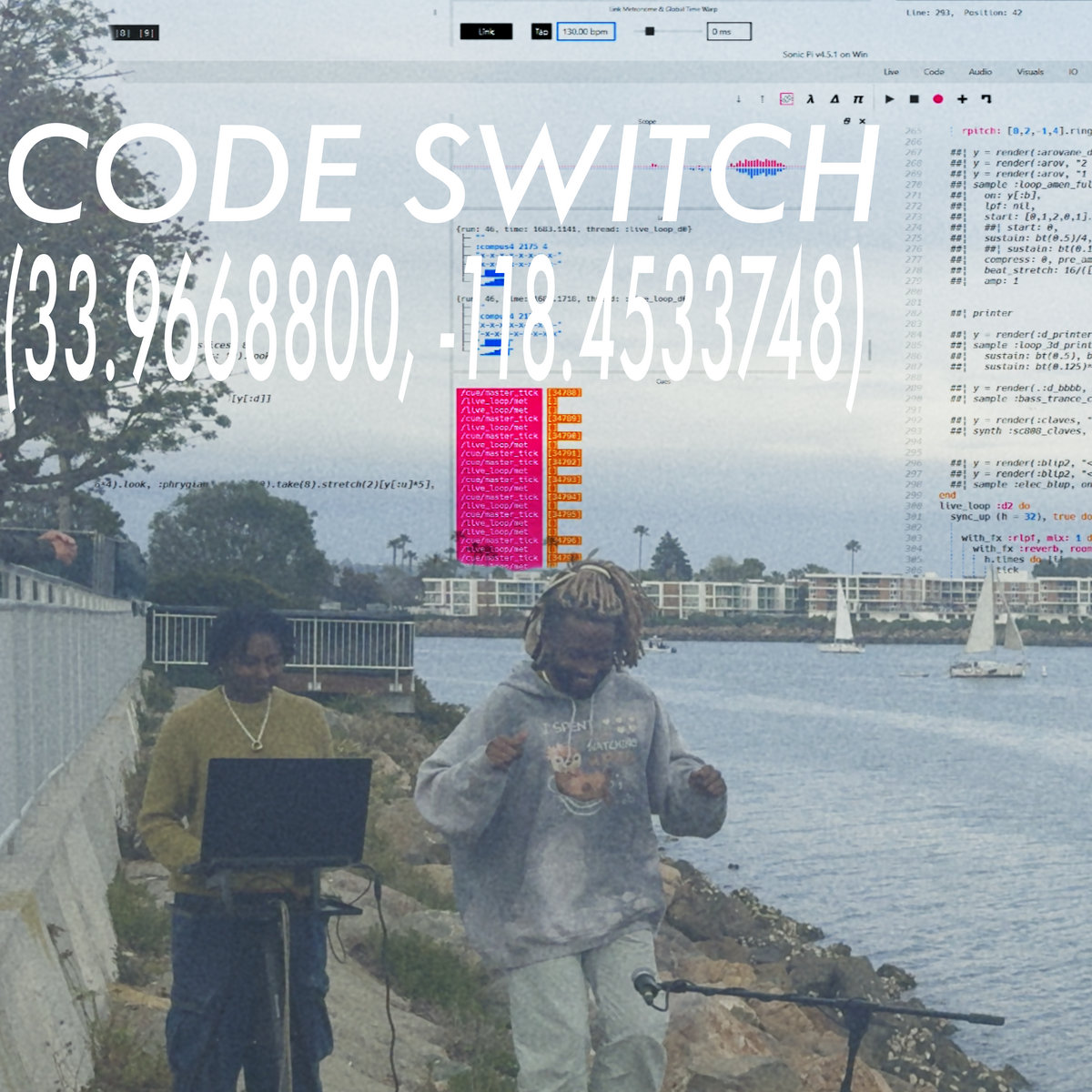The height and width of the screenshot is (1092, 1092).
Task: Click the Stop square button
Action: [914, 99]
